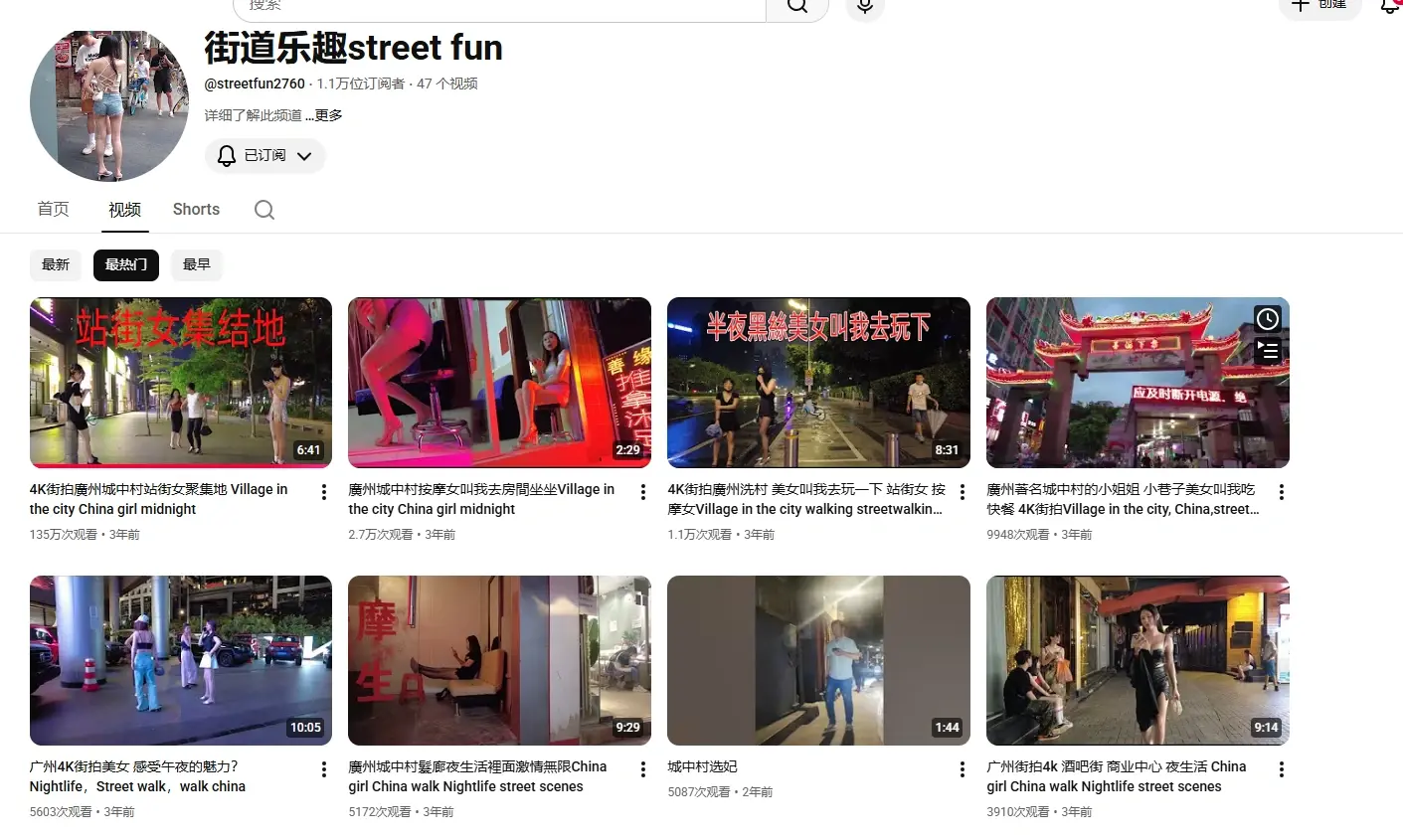
Task: Click the 城中村选妃 video title link
Action: click(702, 766)
